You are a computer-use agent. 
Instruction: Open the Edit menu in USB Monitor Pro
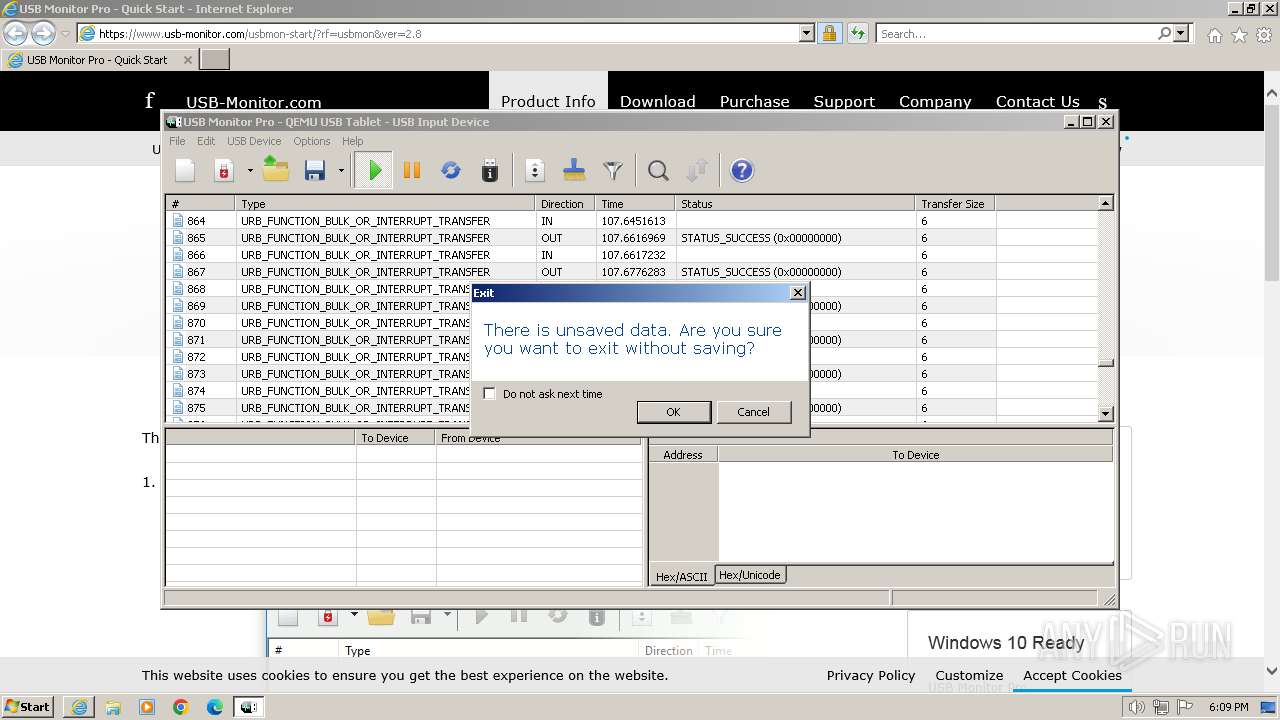pos(206,141)
